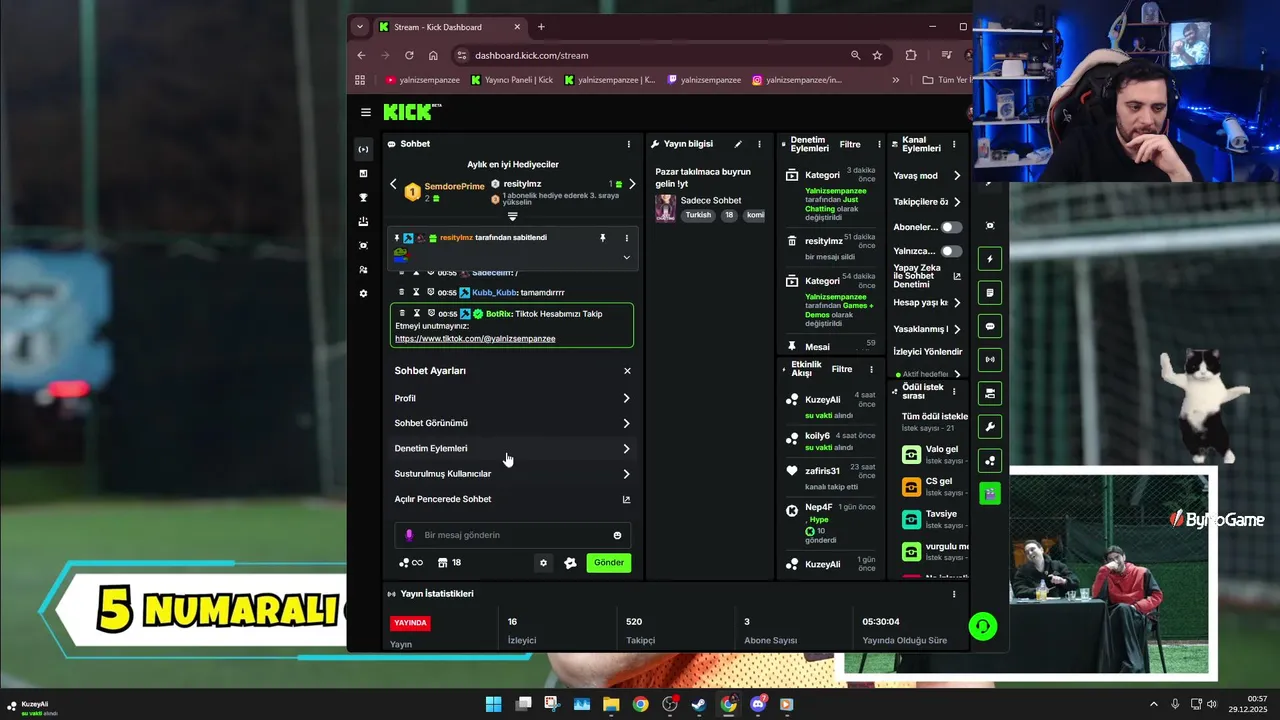
Task: Open Filtre in Denetim Eylemleri panel
Action: tap(850, 144)
